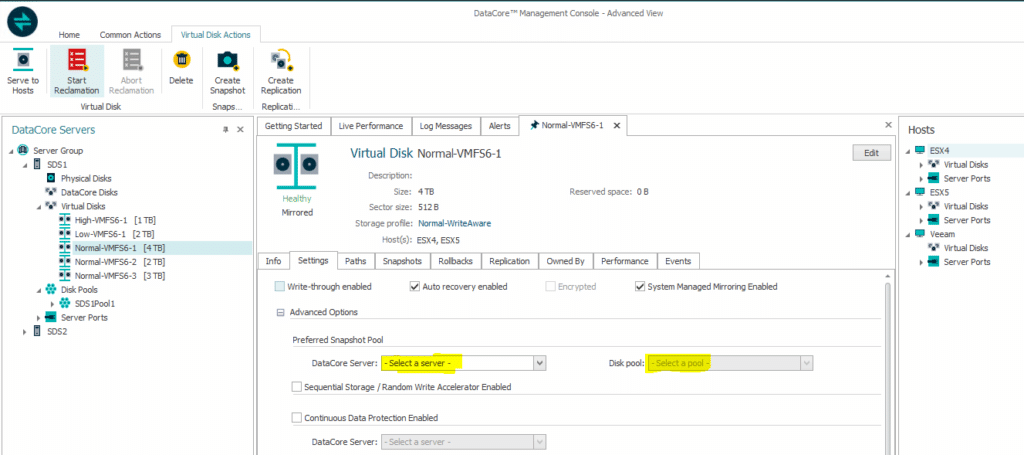
Task: Open the Replication sub-tab
Action: tap(509, 261)
